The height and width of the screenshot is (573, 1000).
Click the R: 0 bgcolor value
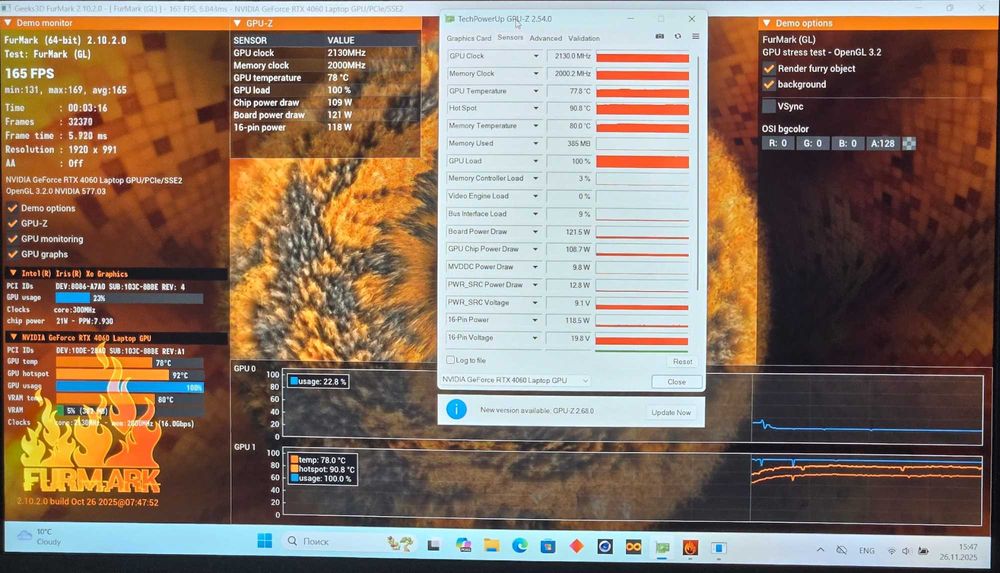coord(777,144)
